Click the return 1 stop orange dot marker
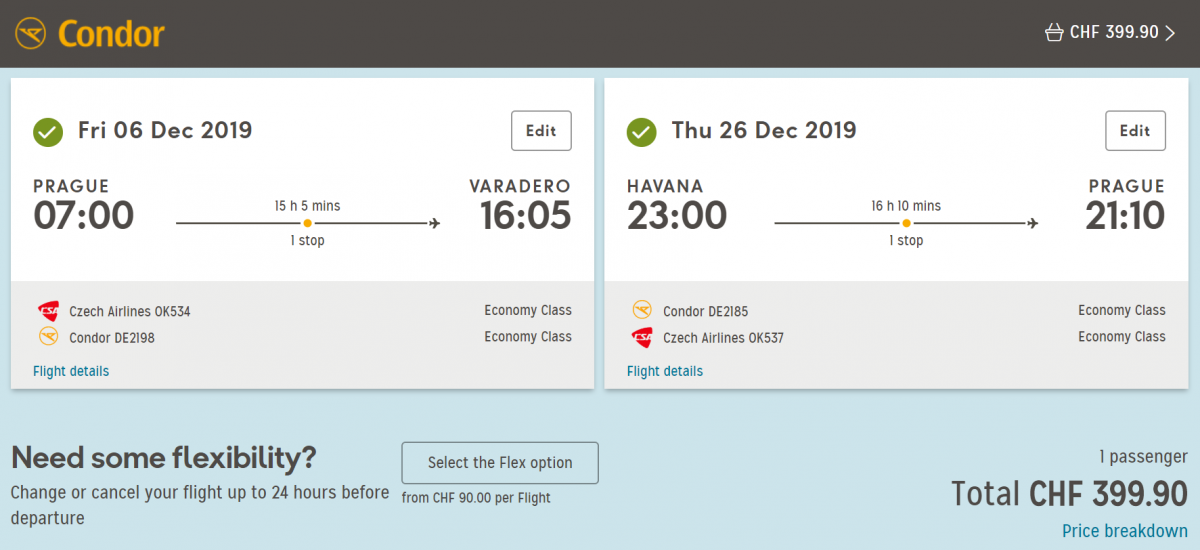Image resolution: width=1200 pixels, height=550 pixels. point(905,223)
